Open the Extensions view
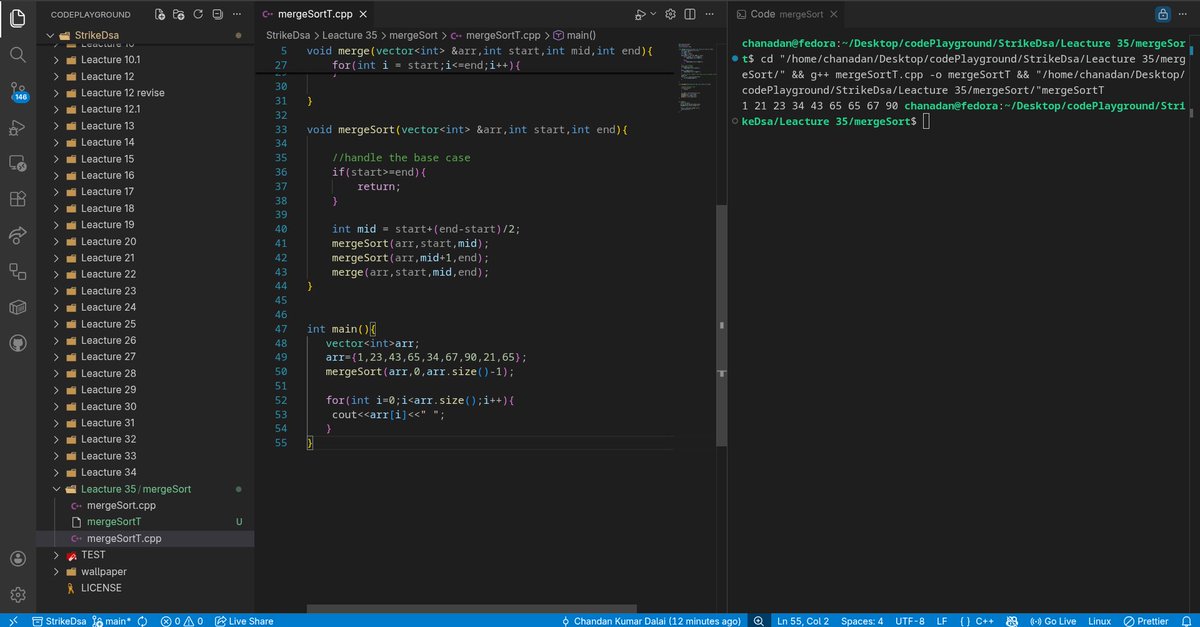1200x627 pixels. [x=17, y=199]
